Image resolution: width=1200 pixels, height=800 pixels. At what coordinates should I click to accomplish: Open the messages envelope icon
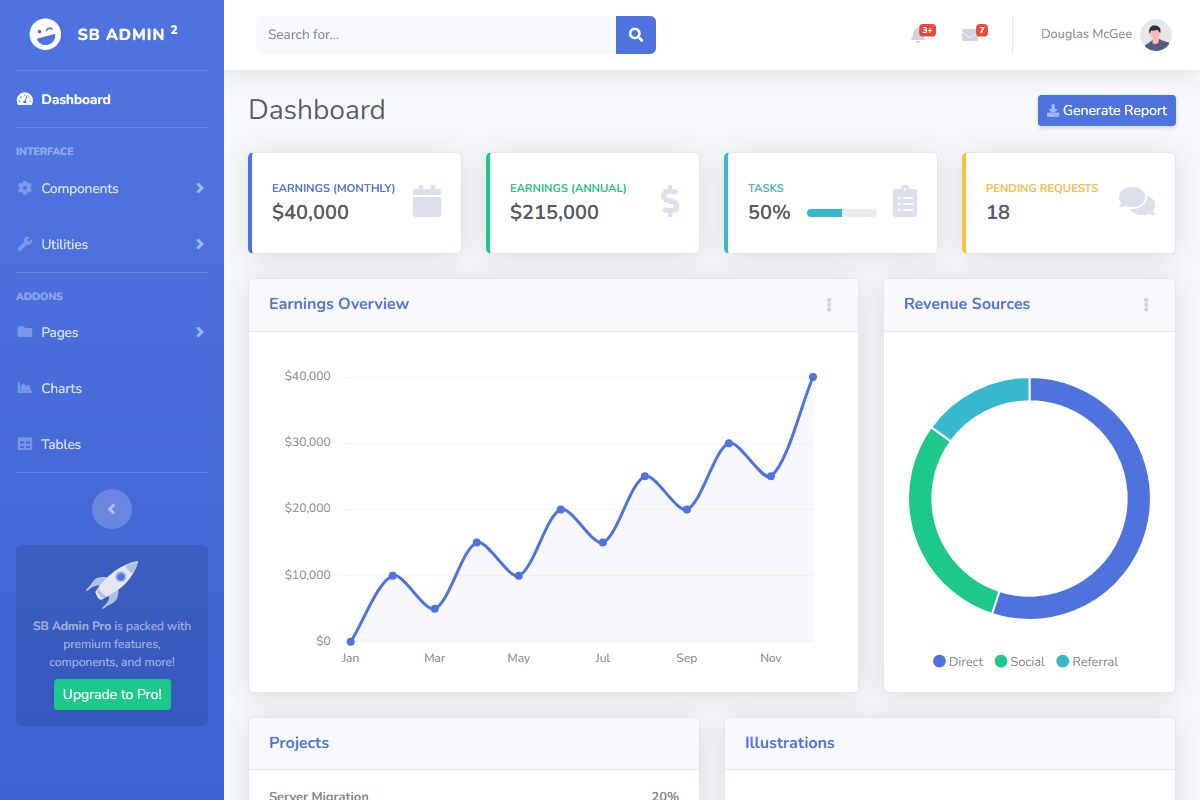[x=970, y=35]
